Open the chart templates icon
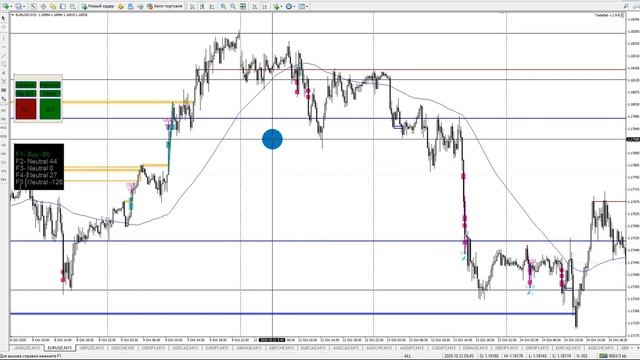The image size is (640, 360). click(x=302, y=7)
